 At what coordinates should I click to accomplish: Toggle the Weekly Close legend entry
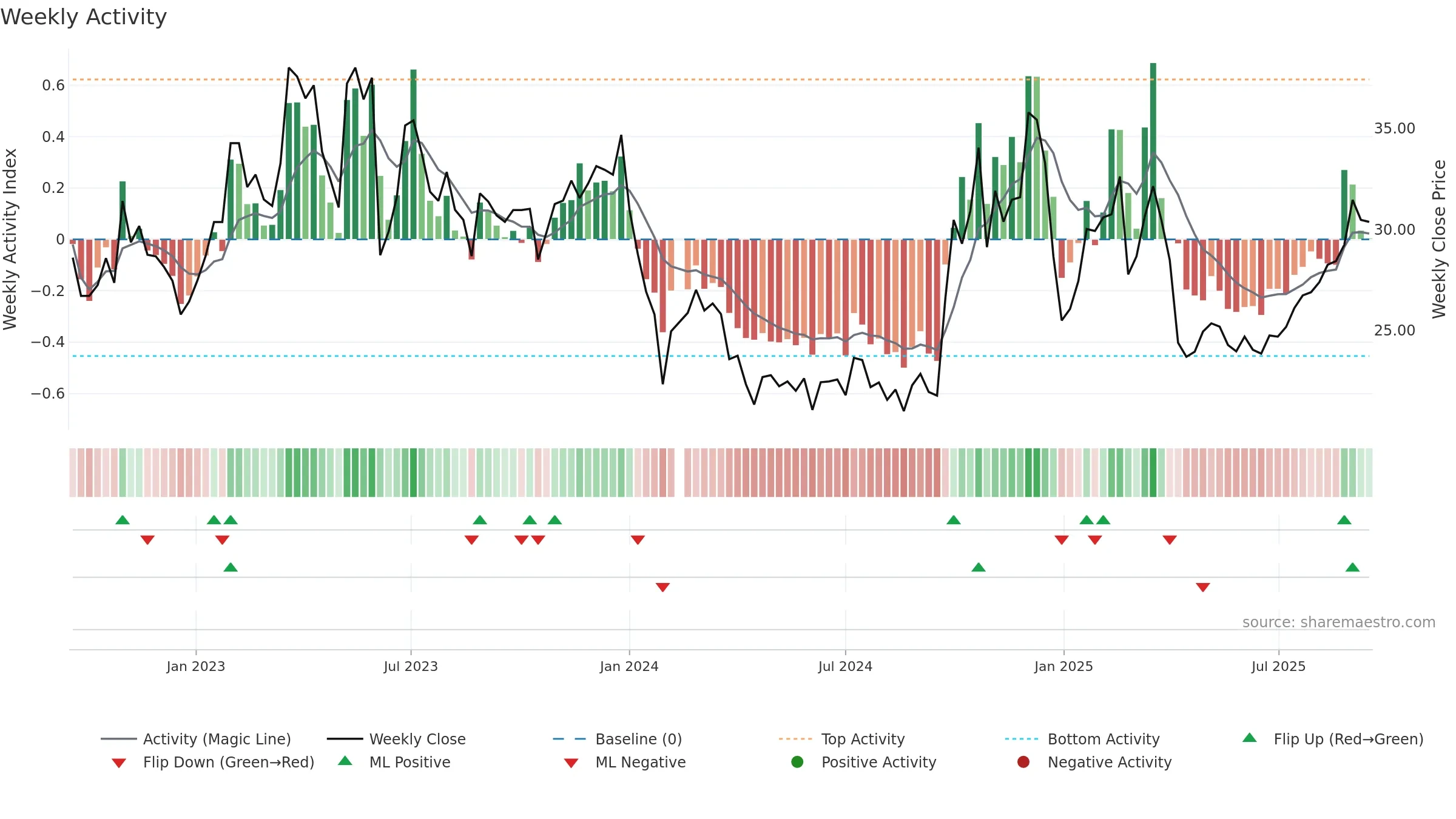pyautogui.click(x=396, y=739)
